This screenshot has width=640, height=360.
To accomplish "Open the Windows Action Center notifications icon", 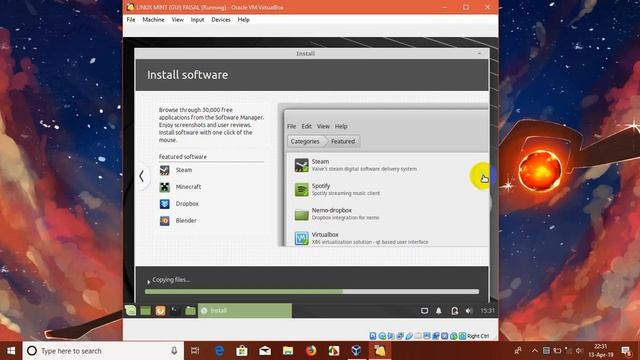I will (x=626, y=351).
